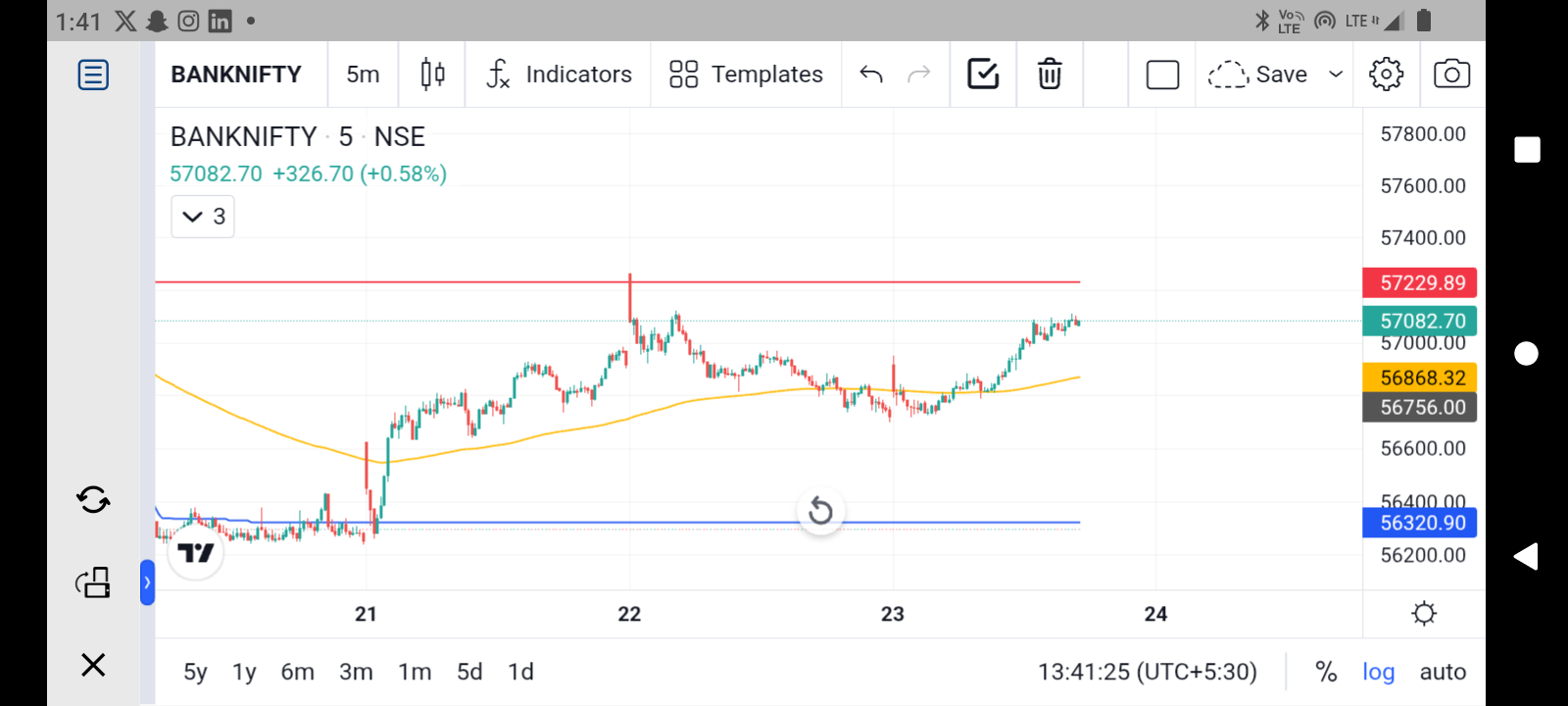Select the 1y date range

coord(244,672)
